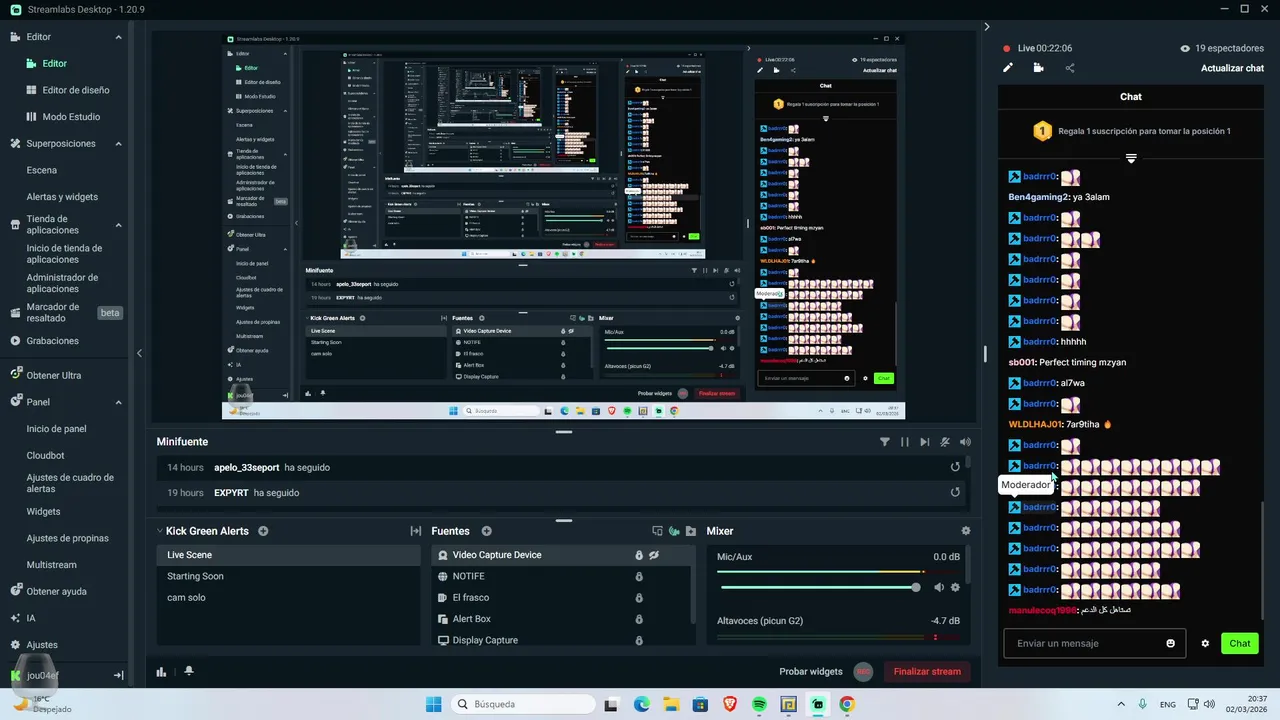The width and height of the screenshot is (1280, 720).
Task: Click the pencil edit stream info icon
Action: coord(1008,68)
